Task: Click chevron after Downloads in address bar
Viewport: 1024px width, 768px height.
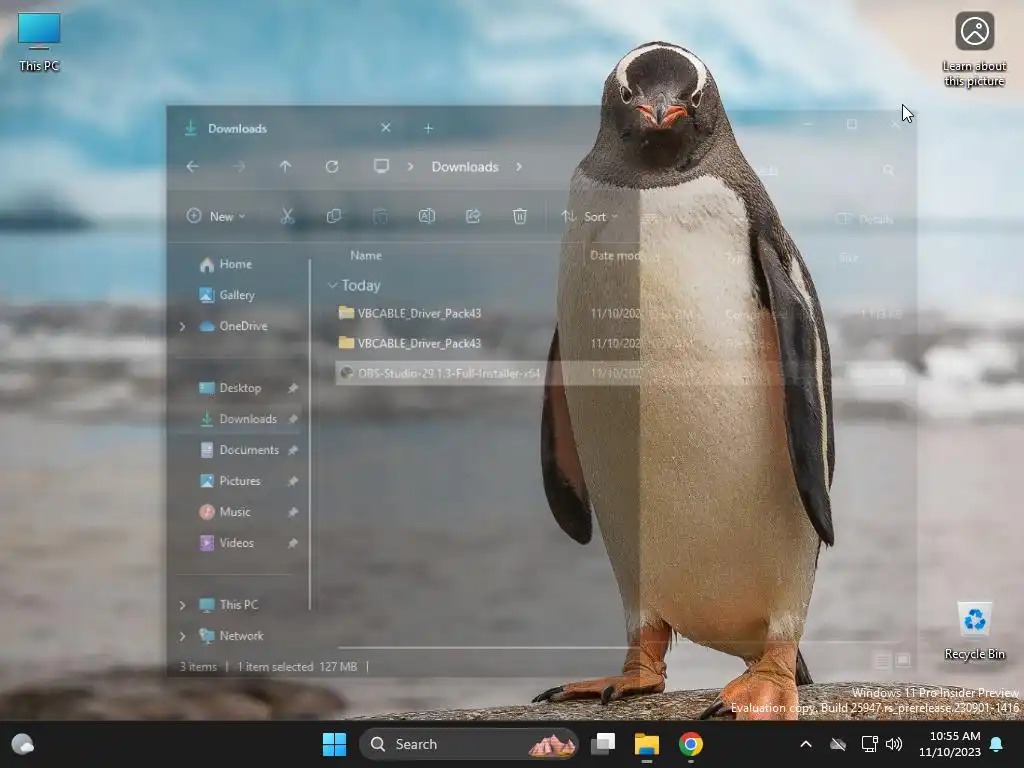Action: pyautogui.click(x=519, y=167)
